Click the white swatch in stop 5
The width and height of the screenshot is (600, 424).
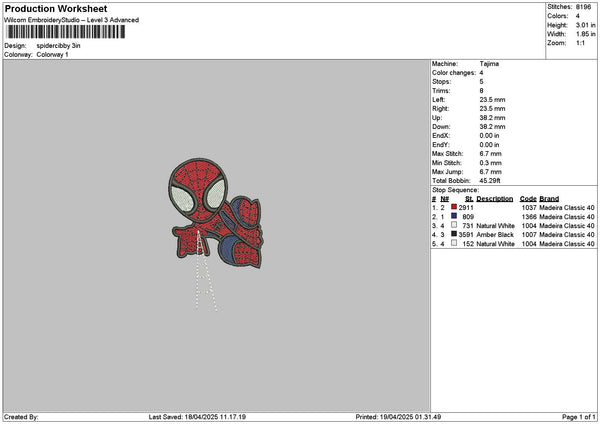click(454, 243)
